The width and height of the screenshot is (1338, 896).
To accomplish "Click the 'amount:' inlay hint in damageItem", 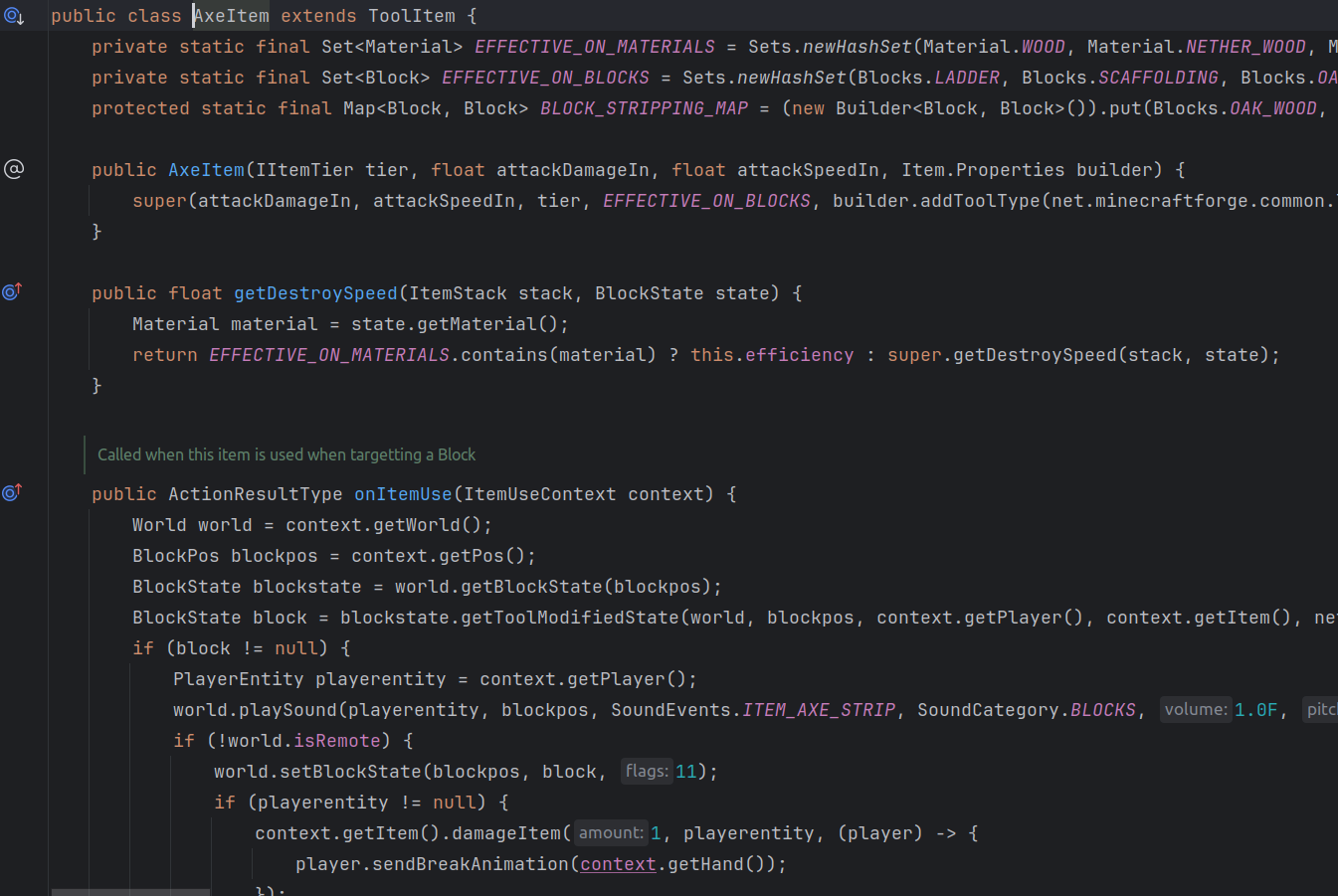I will pos(611,833).
